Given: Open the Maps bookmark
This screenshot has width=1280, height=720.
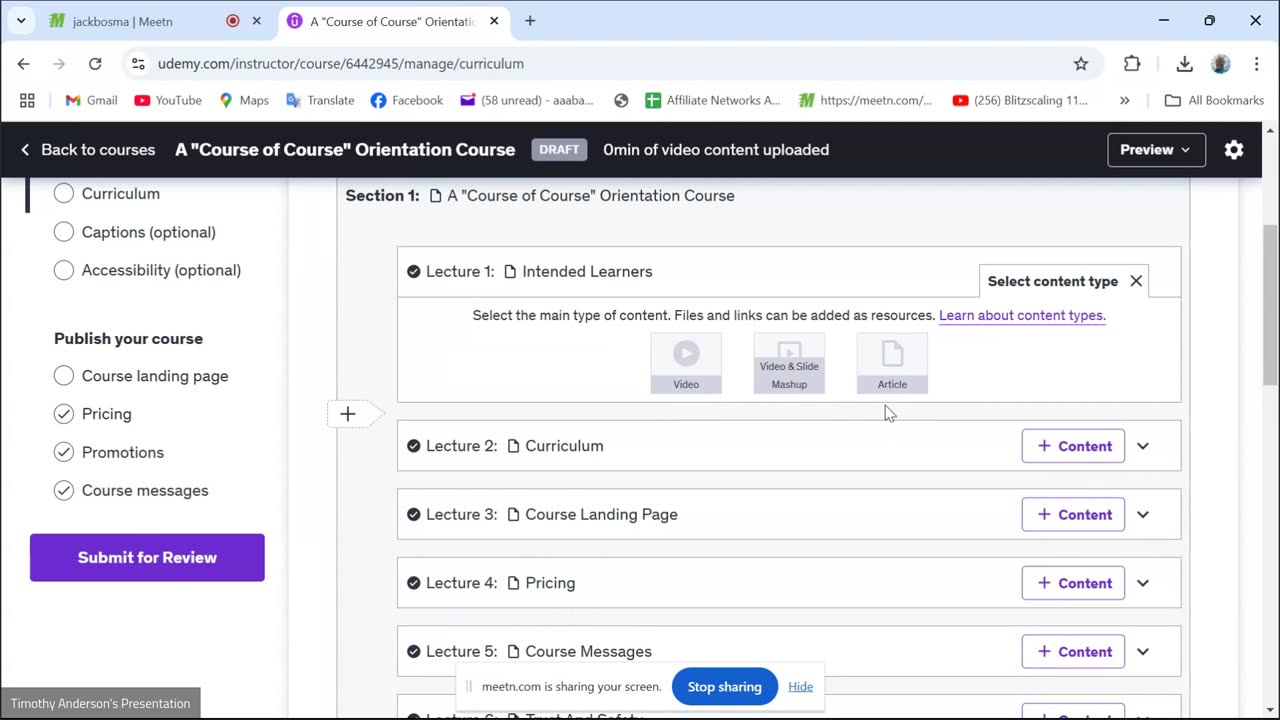Looking at the screenshot, I should [x=244, y=100].
